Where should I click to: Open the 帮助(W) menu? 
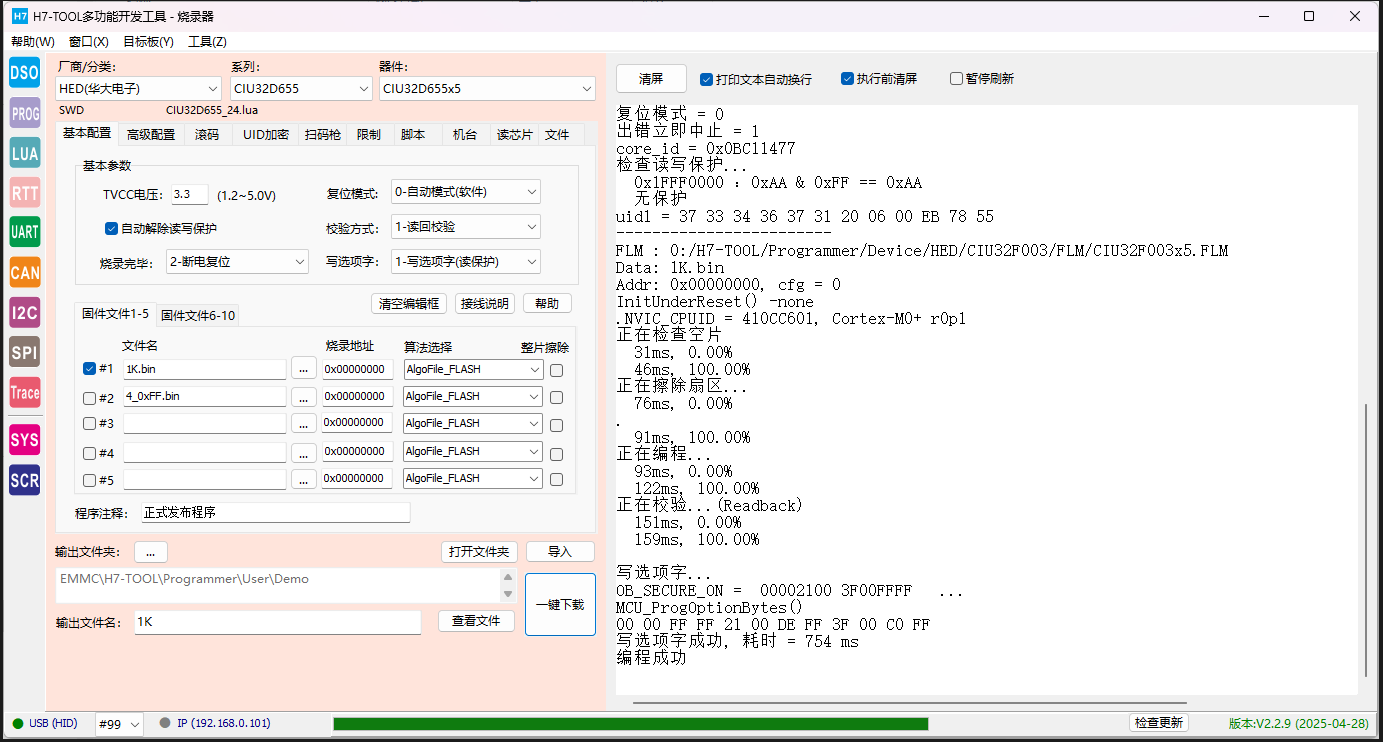(33, 42)
